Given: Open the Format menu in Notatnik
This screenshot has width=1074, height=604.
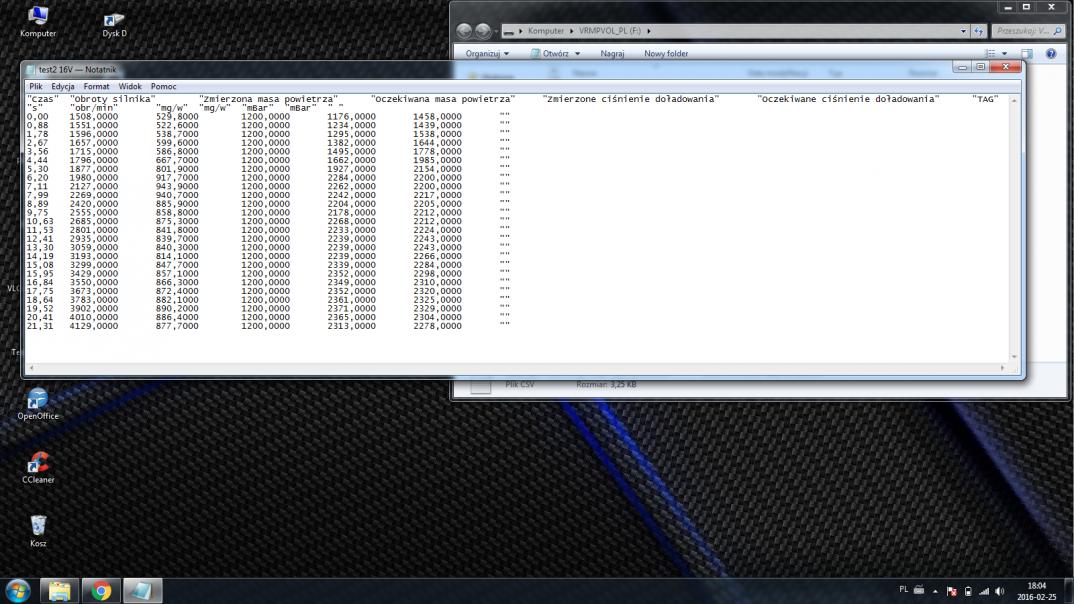Looking at the screenshot, I should pyautogui.click(x=96, y=86).
